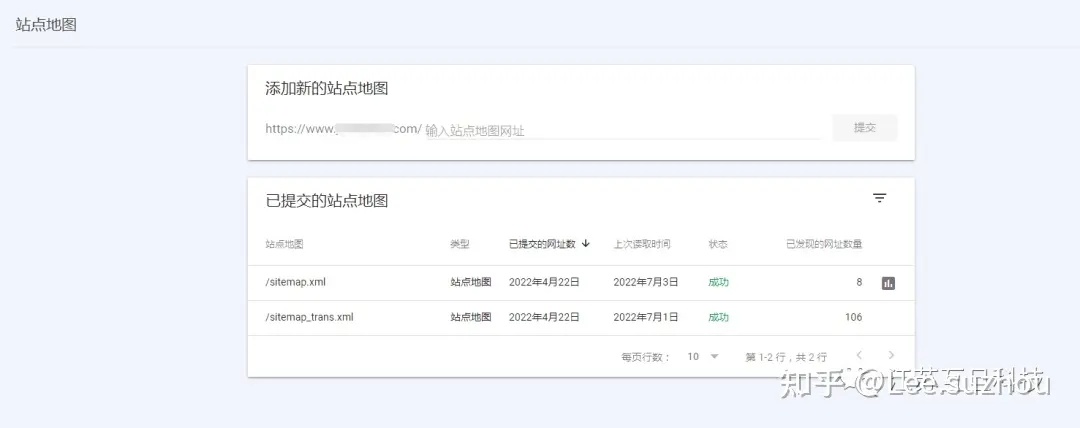1080x428 pixels.
Task: Open the filter icon for submitted sitemaps
Action: point(880,198)
